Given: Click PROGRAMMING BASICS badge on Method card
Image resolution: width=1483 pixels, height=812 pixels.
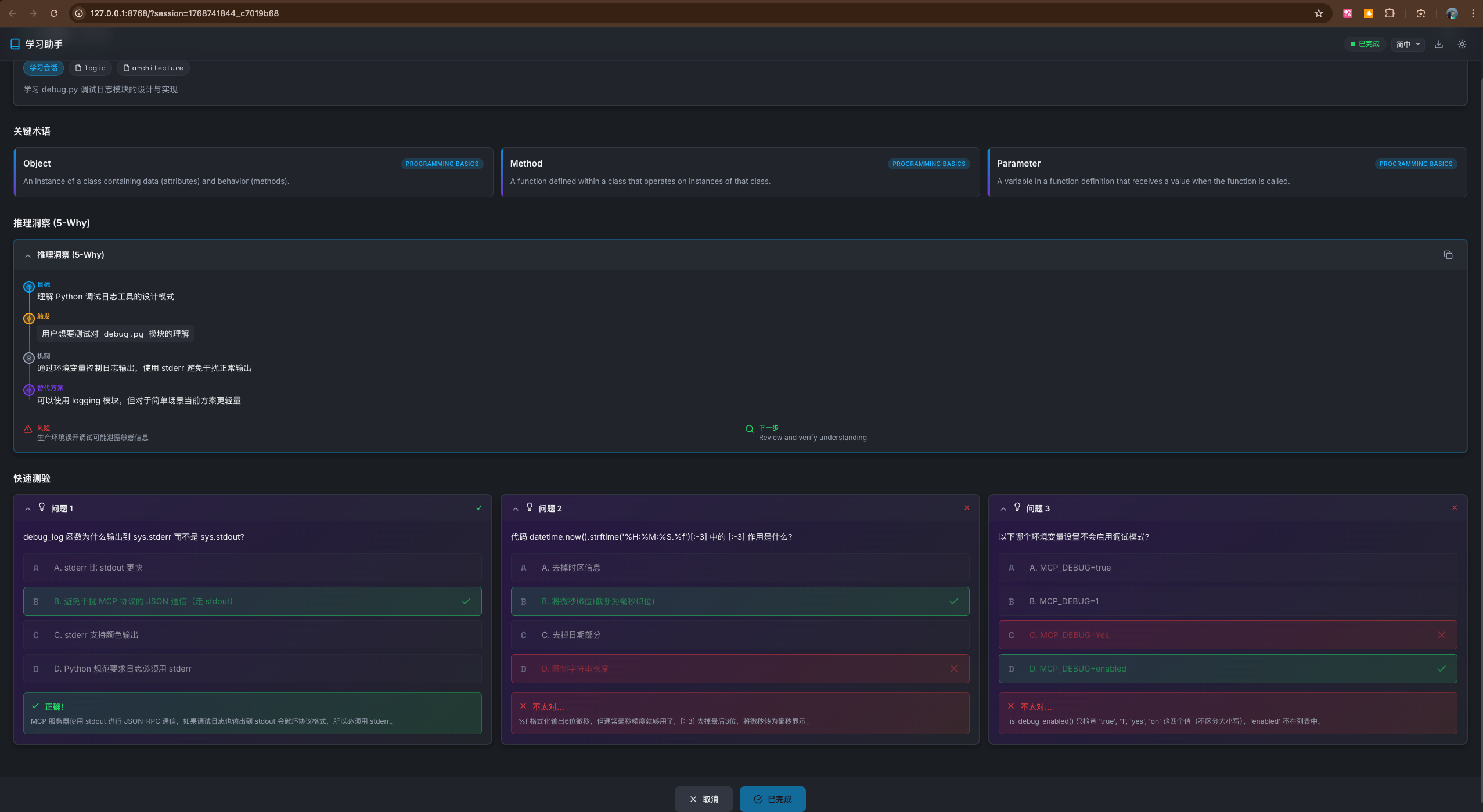Looking at the screenshot, I should 929,164.
